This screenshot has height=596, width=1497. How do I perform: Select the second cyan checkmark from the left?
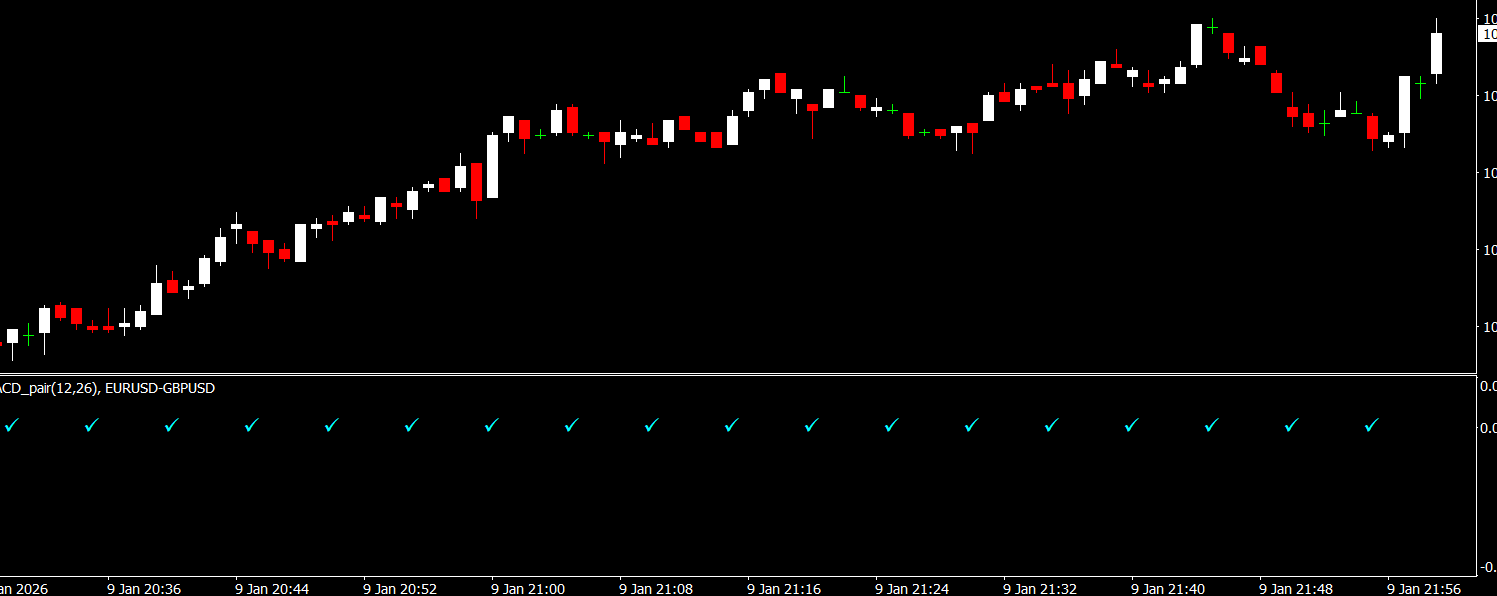click(91, 425)
